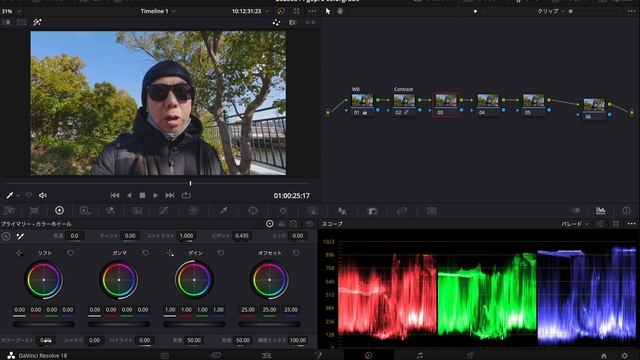Open the Motion Effects palette icon
Screen dimensions: 640x360
[x=137, y=211]
